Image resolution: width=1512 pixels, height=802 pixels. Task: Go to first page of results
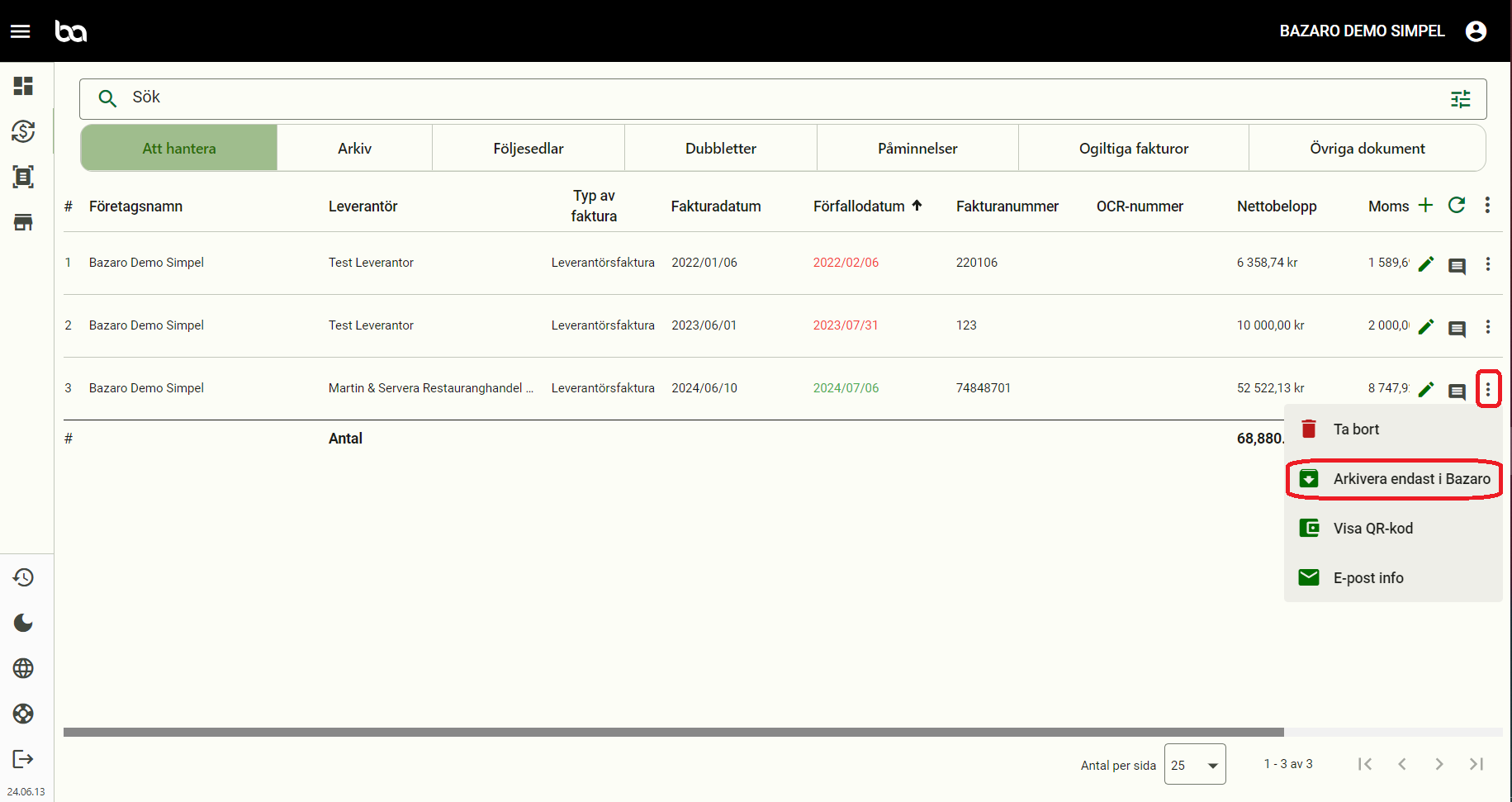[1365, 764]
